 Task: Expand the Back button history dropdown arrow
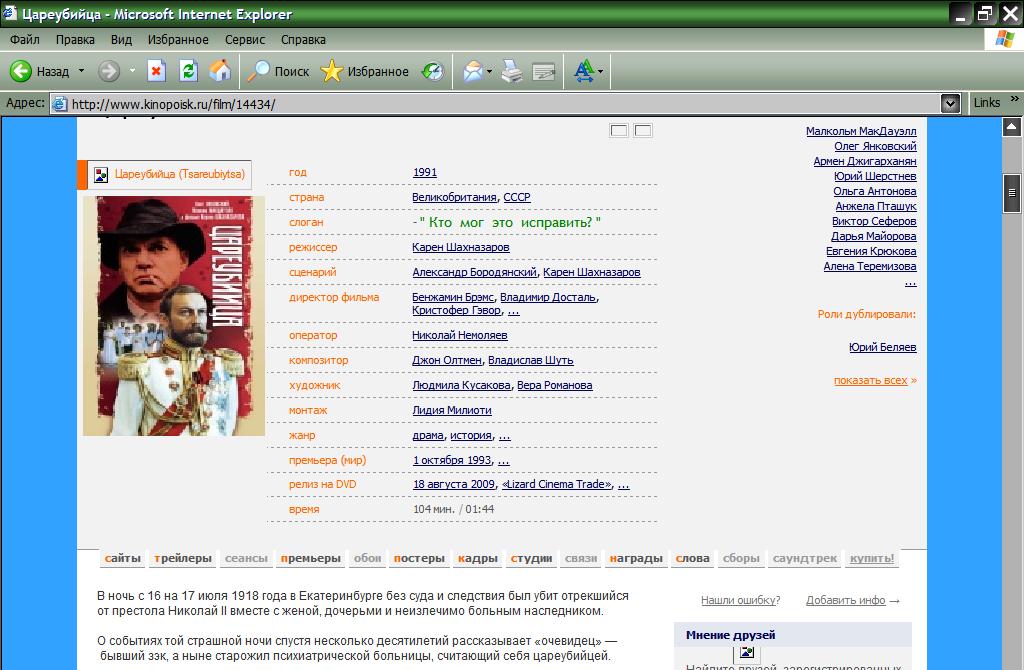(x=82, y=72)
